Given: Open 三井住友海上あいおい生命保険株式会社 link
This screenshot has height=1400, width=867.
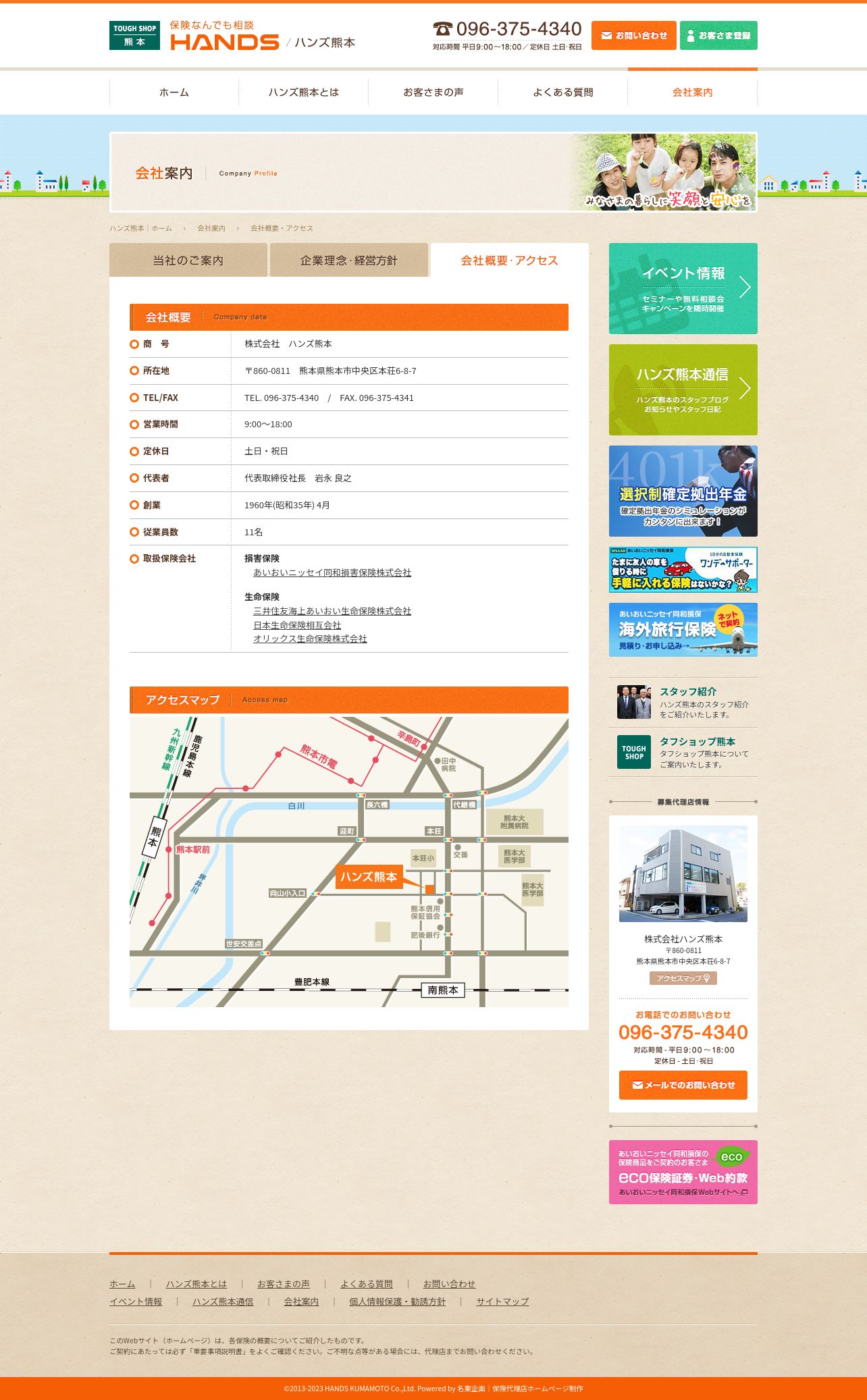Looking at the screenshot, I should 332,611.
